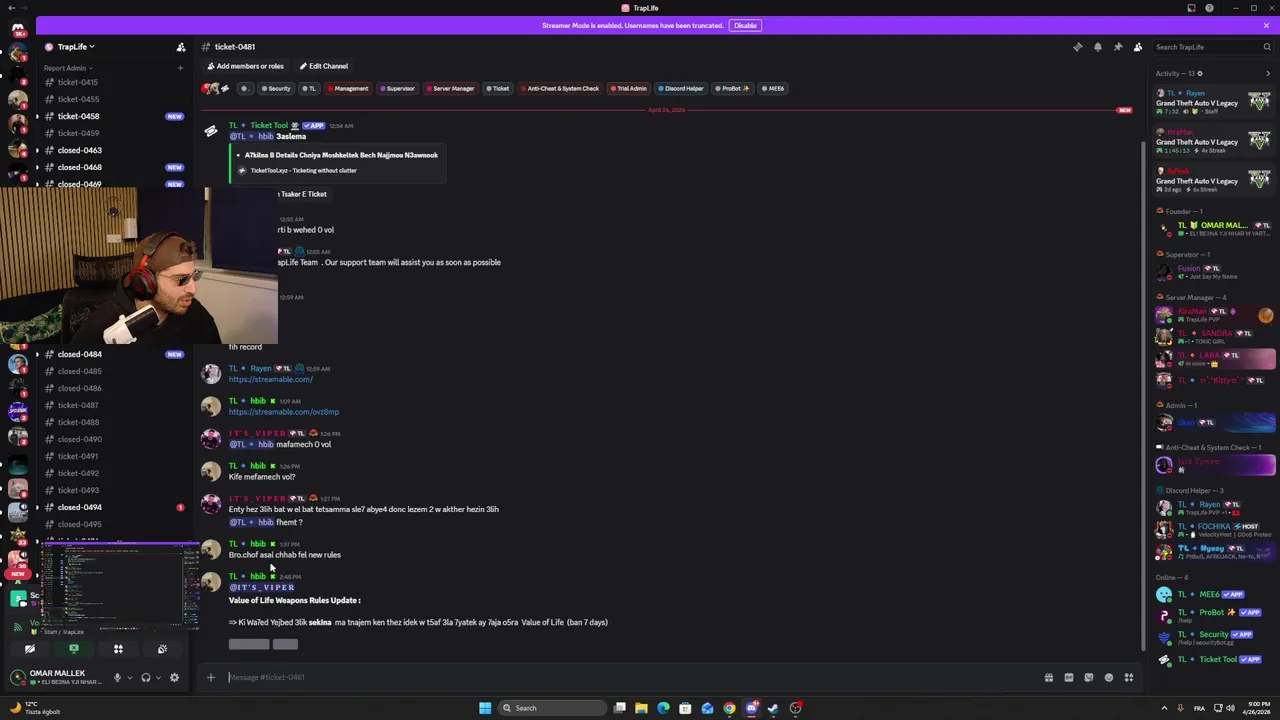Show pinned messages with the pin icon
This screenshot has width=1280, height=720.
(1118, 47)
